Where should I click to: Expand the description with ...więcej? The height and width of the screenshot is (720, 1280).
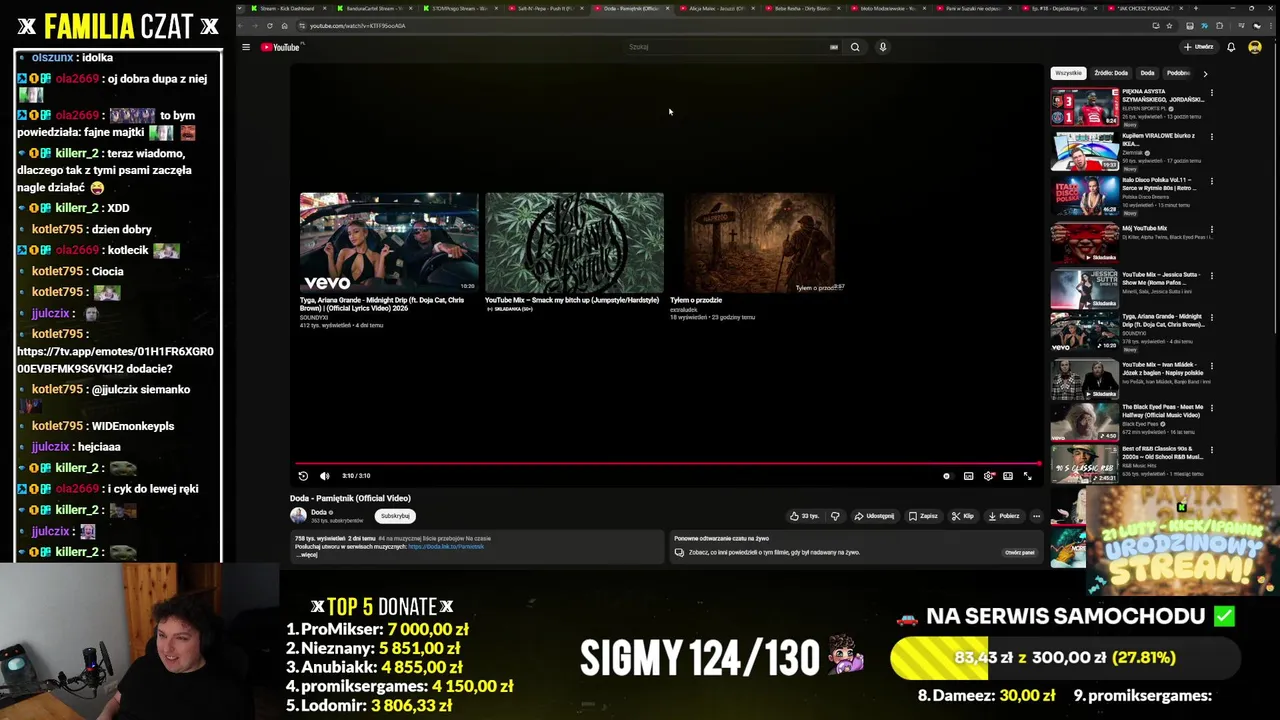(308, 554)
